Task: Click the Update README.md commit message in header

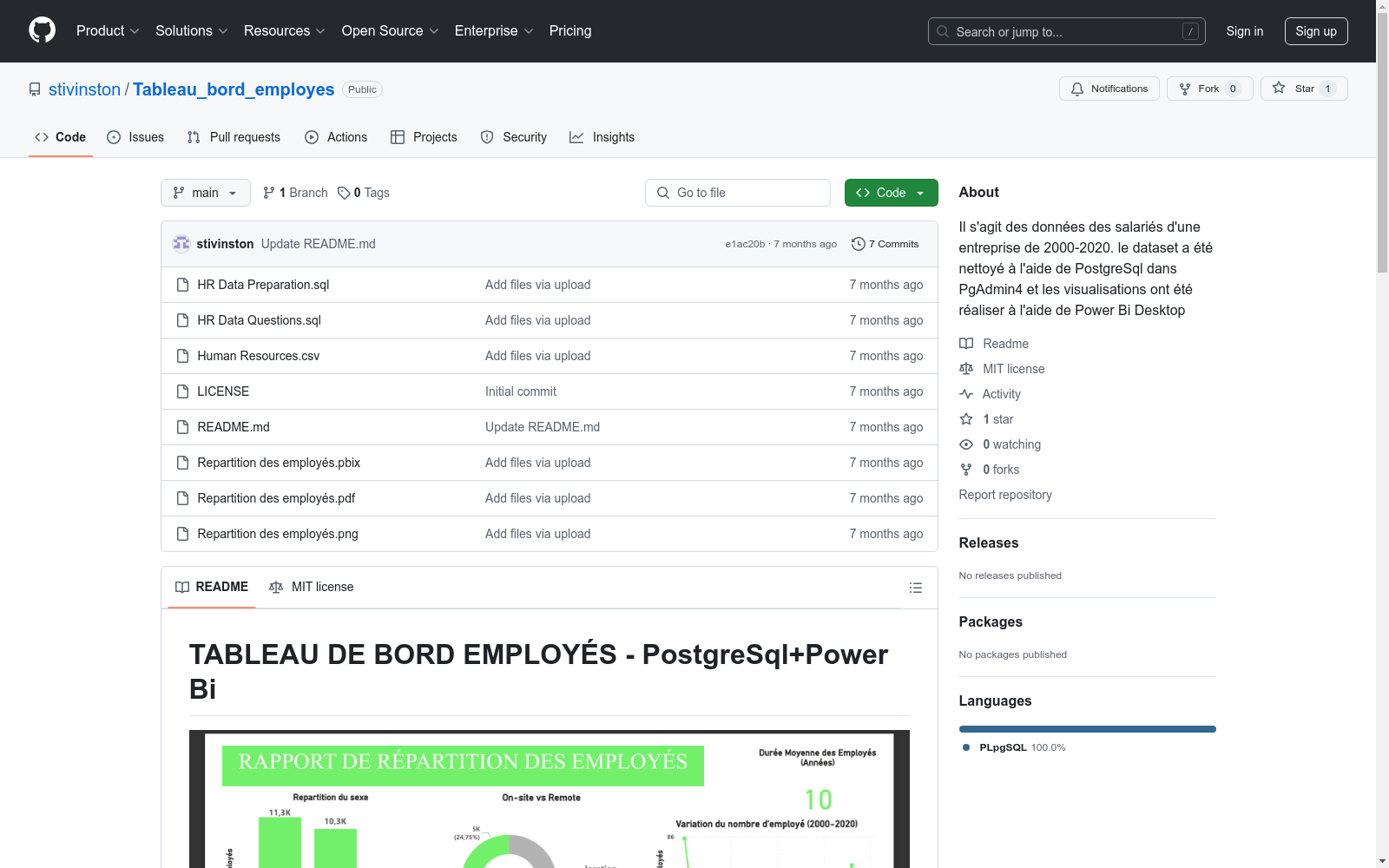Action: (319, 244)
